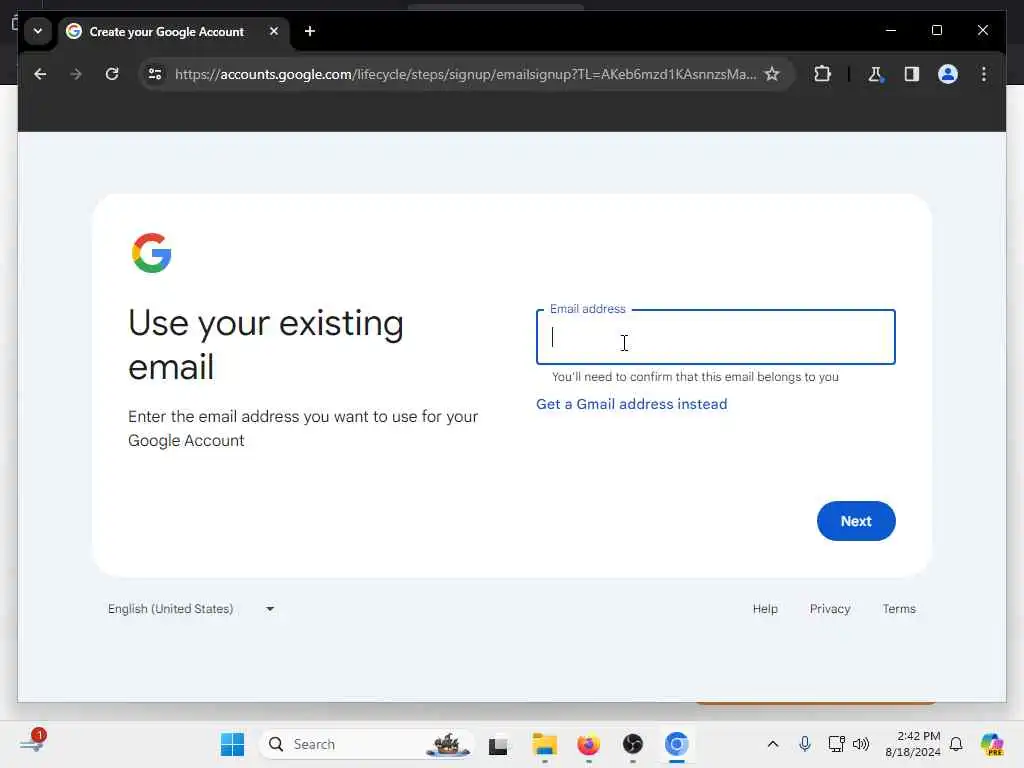Open the weather widget with the red badge
This screenshot has height=768, width=1024.
[x=32, y=743]
